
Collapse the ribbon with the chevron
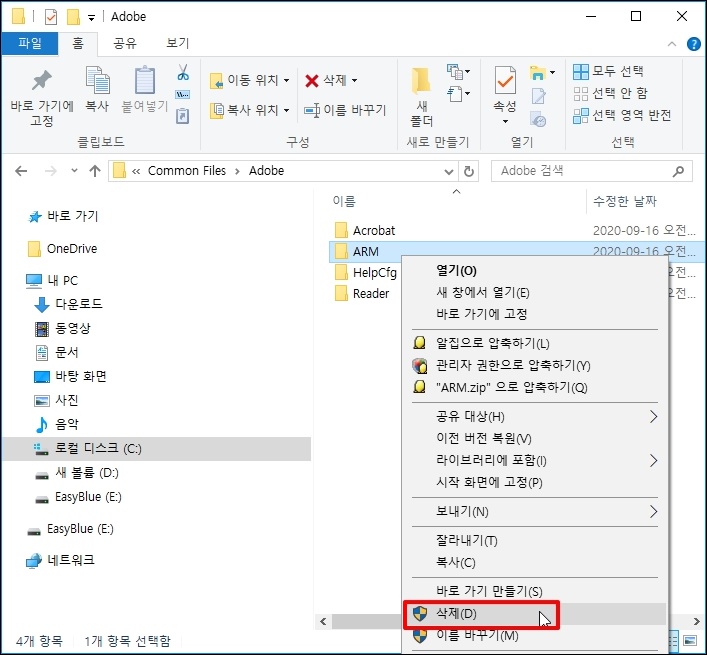point(672,44)
